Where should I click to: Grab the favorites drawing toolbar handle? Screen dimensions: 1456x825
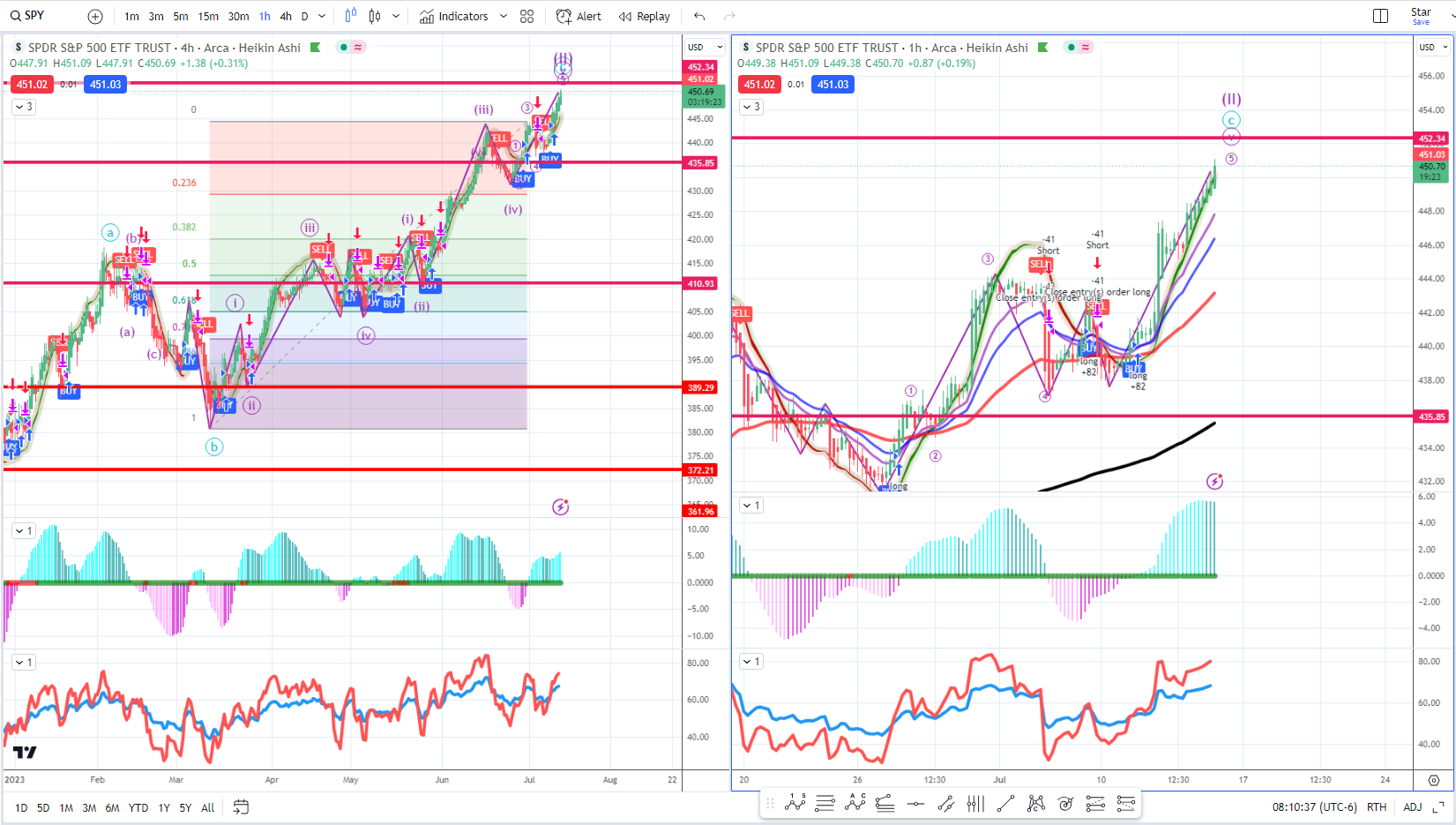tap(770, 803)
